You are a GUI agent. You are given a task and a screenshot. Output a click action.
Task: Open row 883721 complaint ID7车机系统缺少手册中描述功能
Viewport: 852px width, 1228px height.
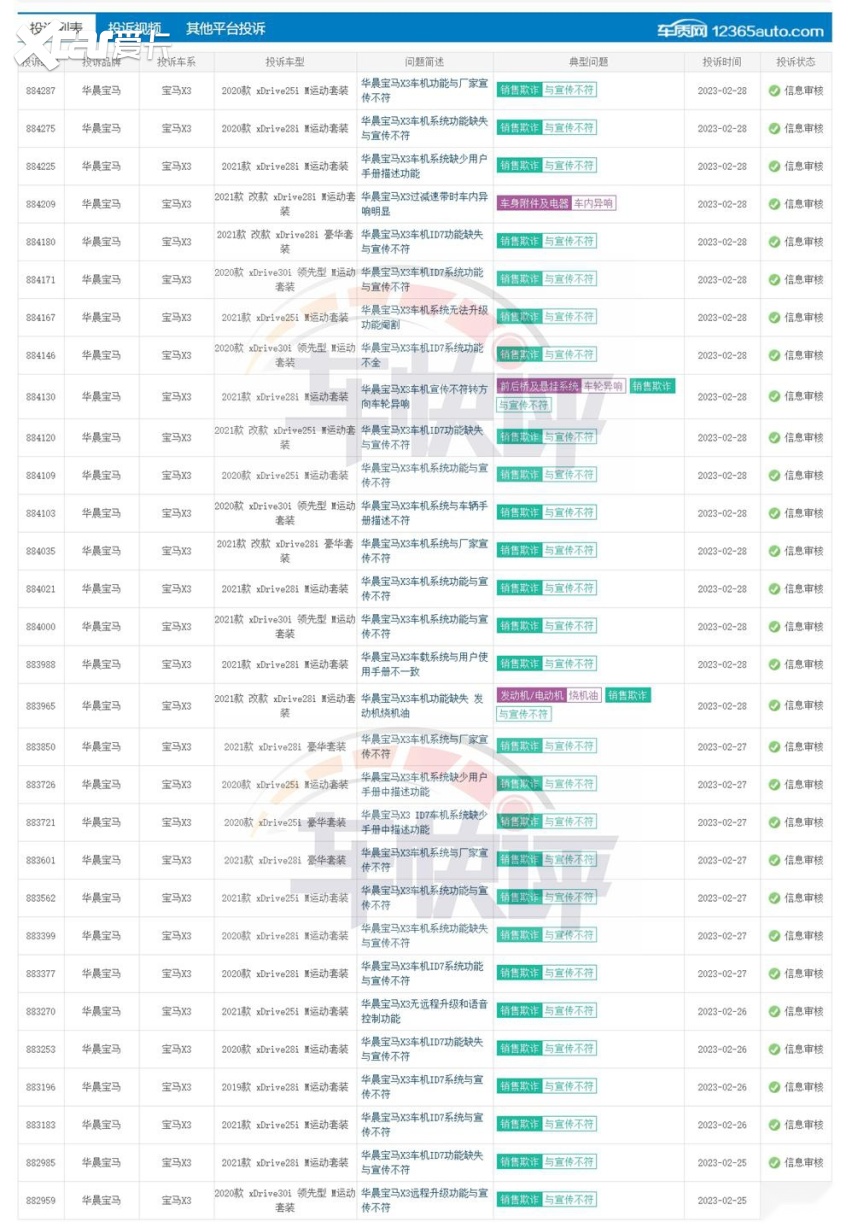(425, 822)
